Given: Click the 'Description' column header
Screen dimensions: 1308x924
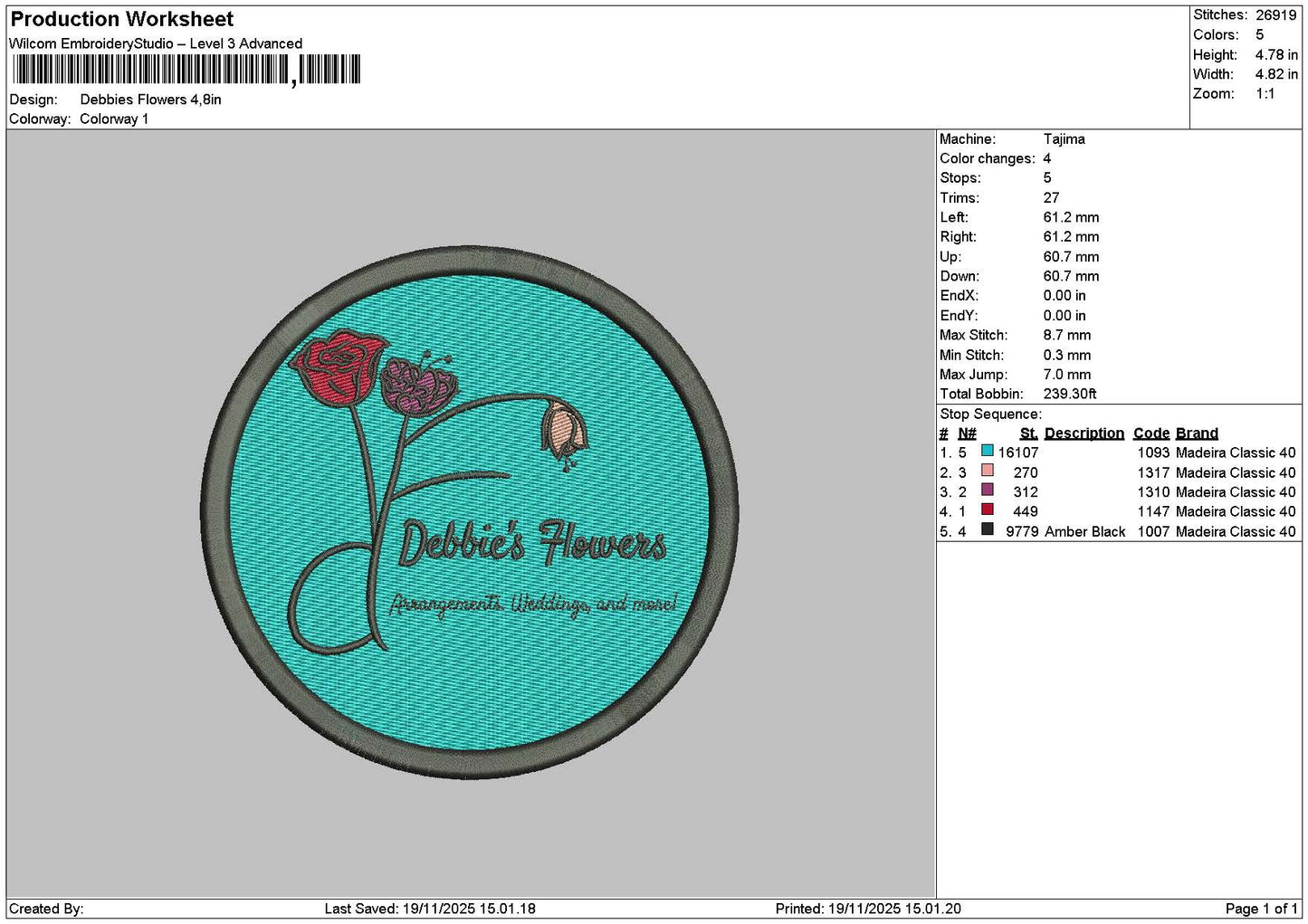Looking at the screenshot, I should coord(1084,433).
